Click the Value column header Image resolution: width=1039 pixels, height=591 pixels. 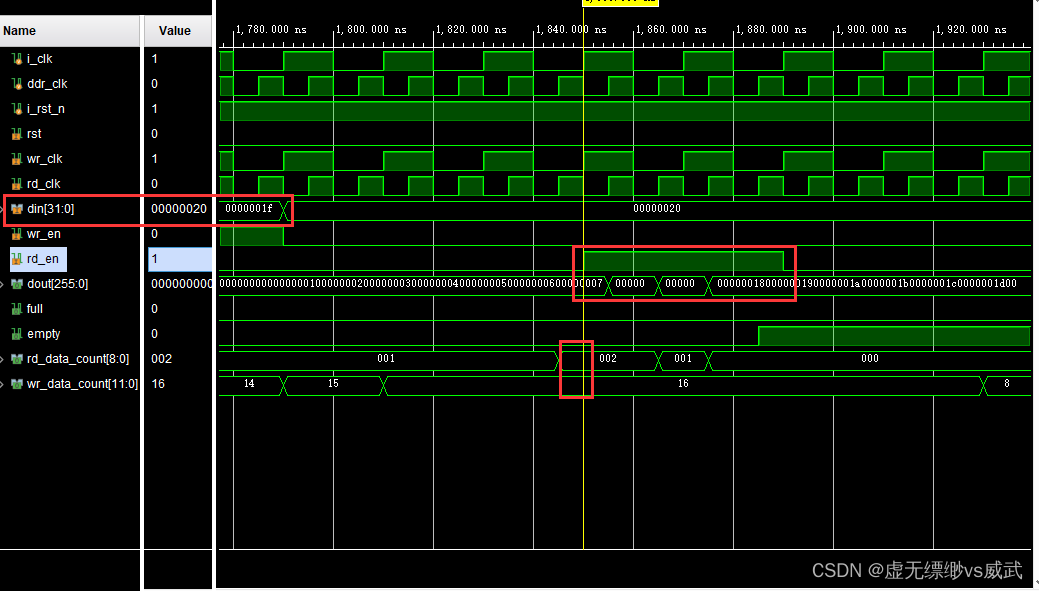coord(177,31)
